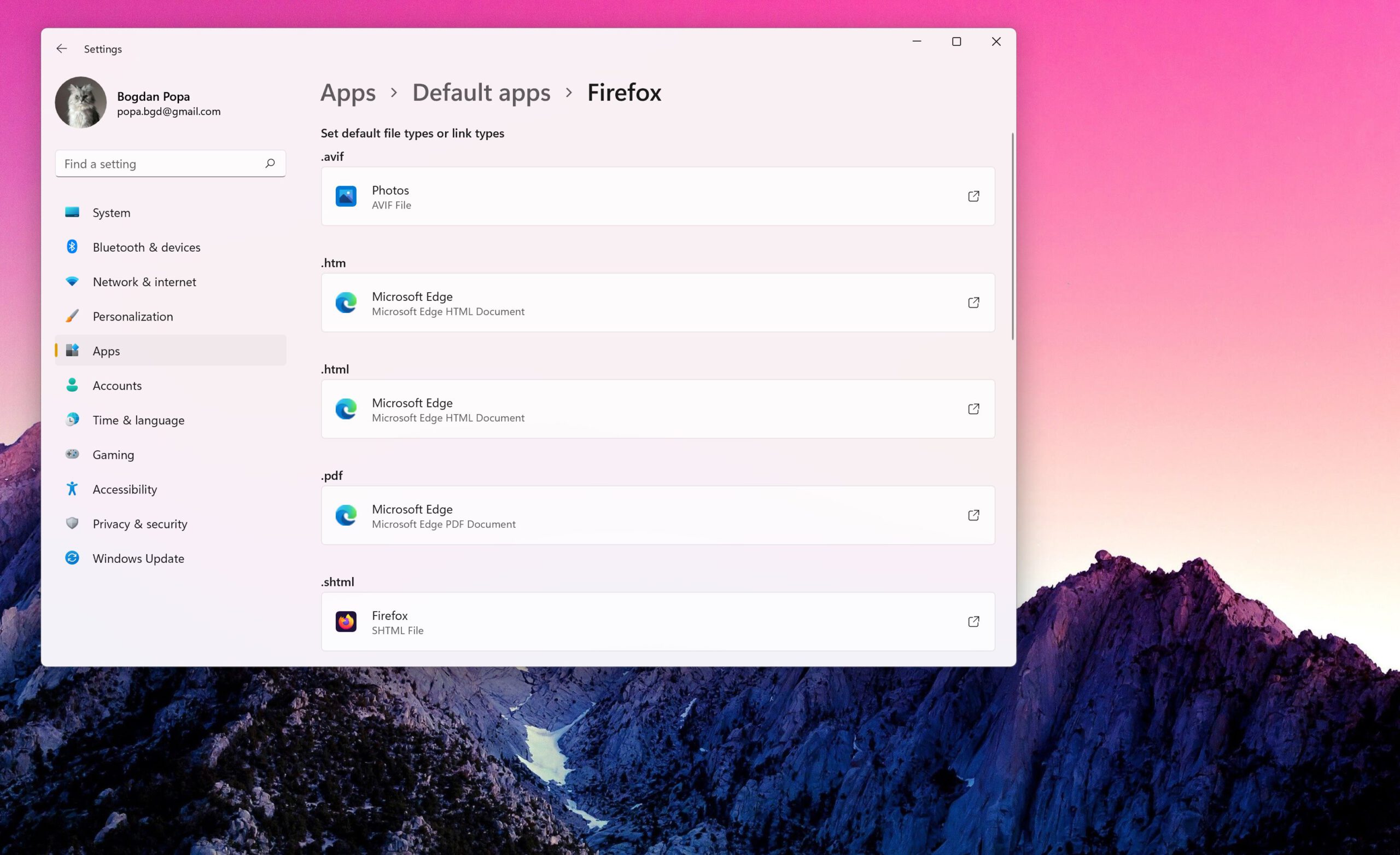Click the search magnifier icon
The image size is (1400, 855).
270,164
